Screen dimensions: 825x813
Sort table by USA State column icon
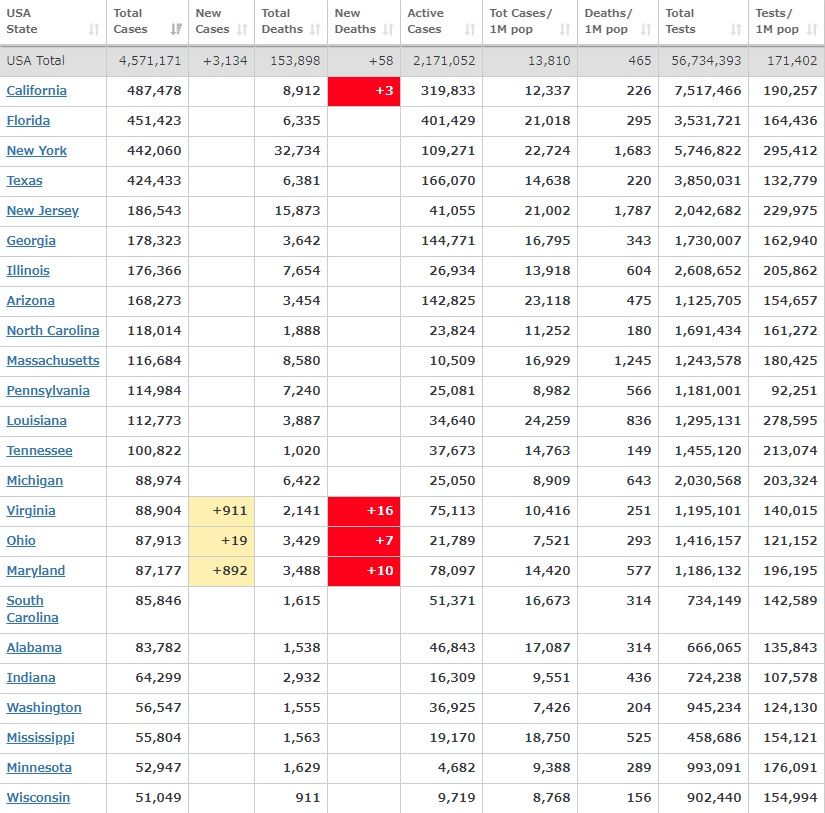coord(94,30)
